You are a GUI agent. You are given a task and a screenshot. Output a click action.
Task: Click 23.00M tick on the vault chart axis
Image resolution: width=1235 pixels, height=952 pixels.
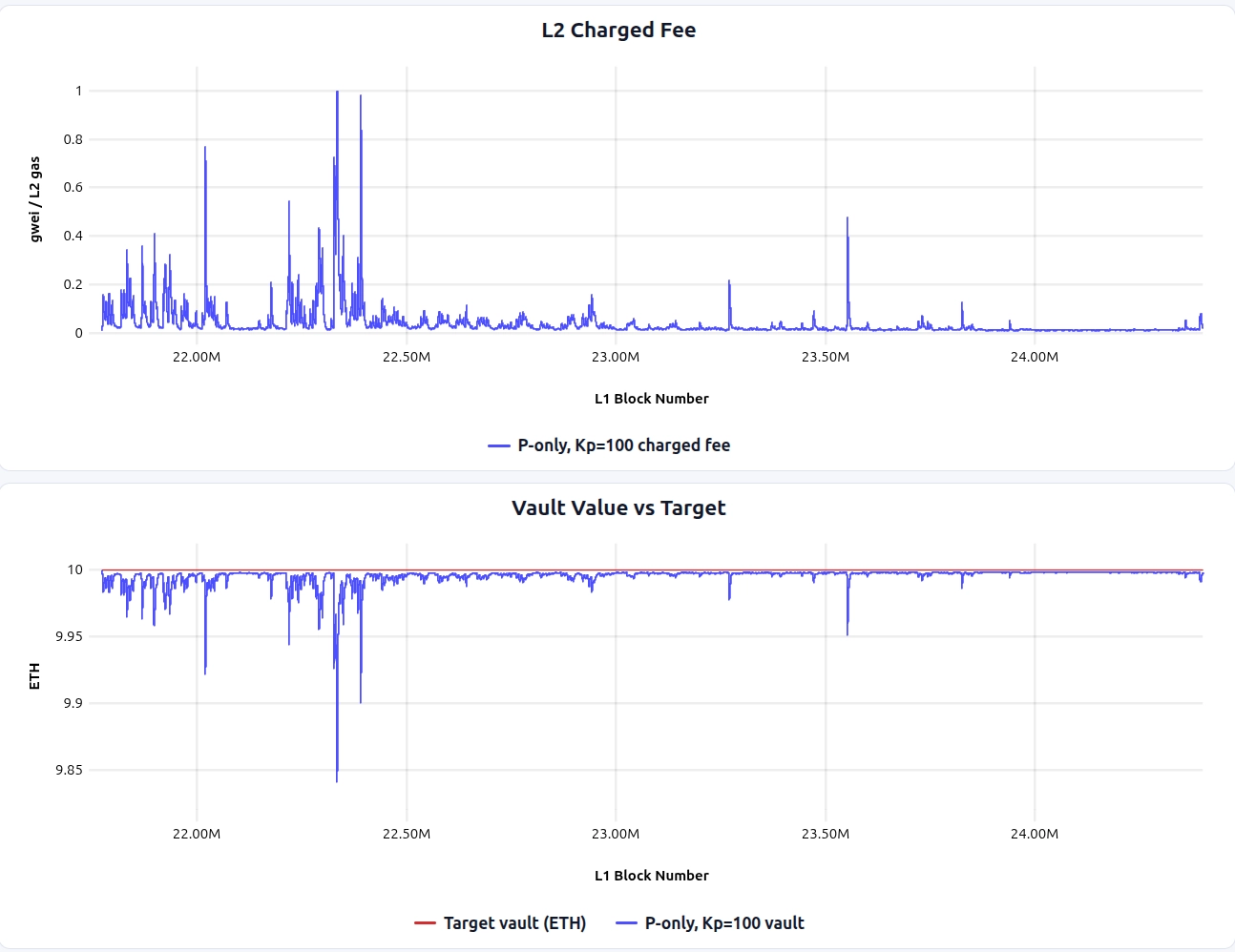(616, 834)
